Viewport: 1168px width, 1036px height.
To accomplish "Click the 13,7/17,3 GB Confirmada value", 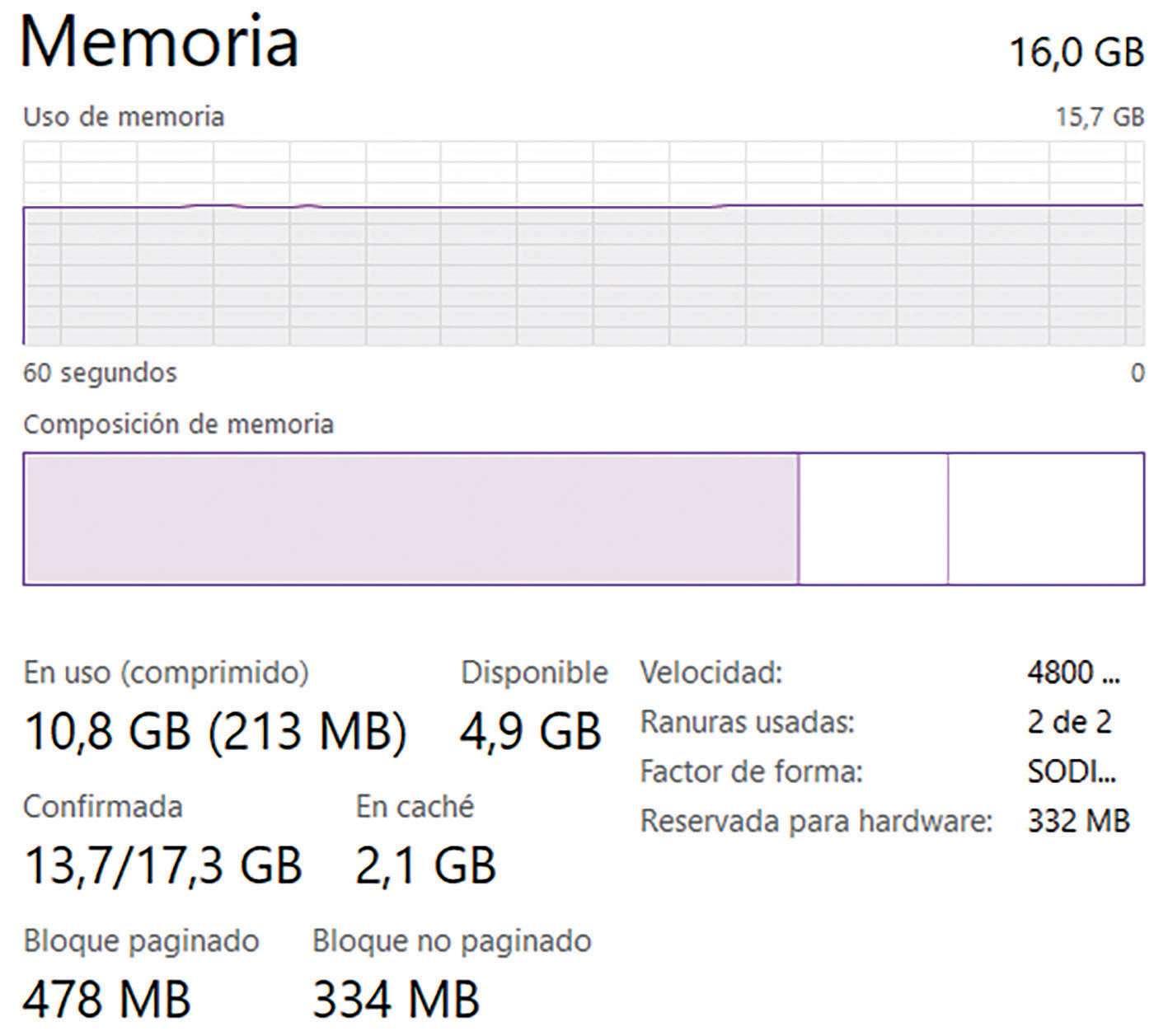I will click(163, 865).
